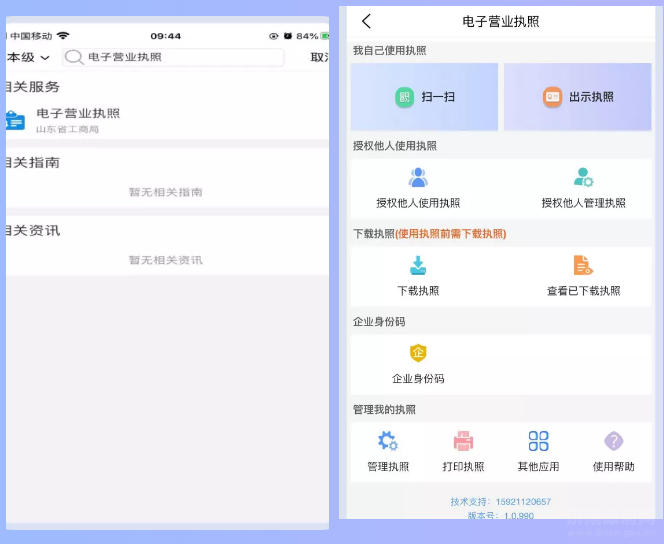Tap the 企业身份码 shield icon

tap(418, 353)
